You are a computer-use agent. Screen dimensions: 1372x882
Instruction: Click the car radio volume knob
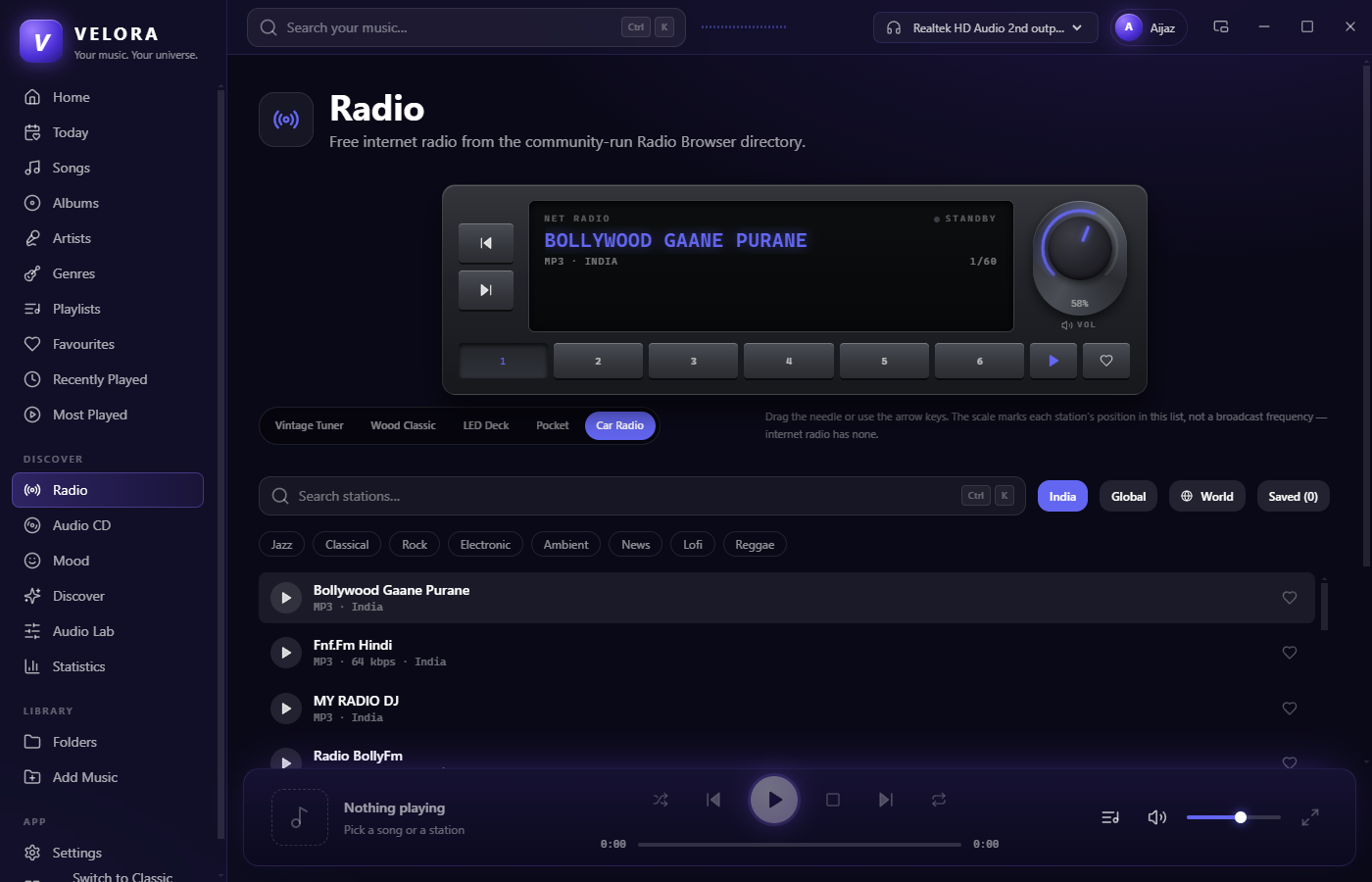(1079, 248)
